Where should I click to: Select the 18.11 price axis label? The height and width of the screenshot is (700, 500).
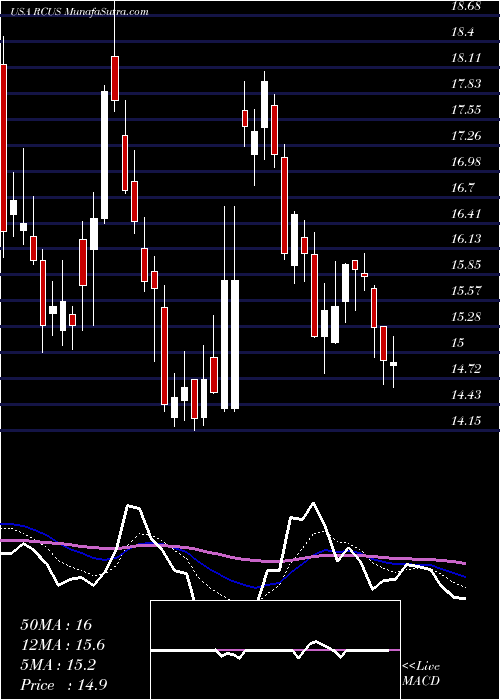pyautogui.click(x=466, y=58)
